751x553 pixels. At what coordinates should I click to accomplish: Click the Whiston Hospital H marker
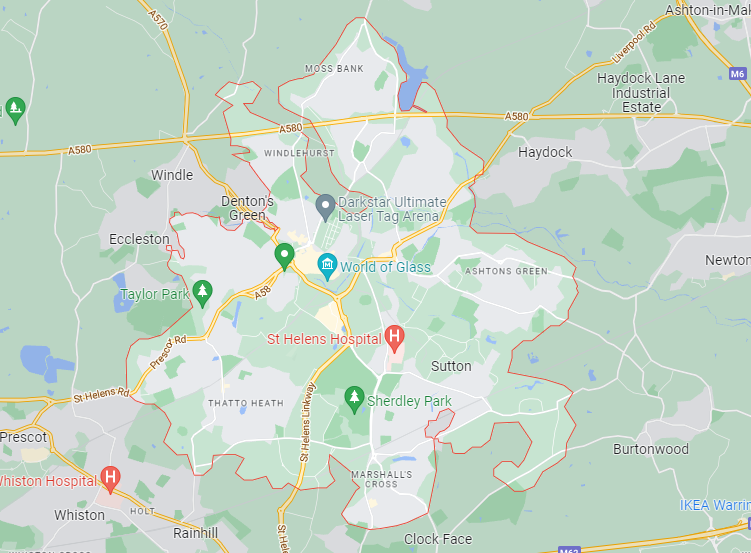pos(110,479)
